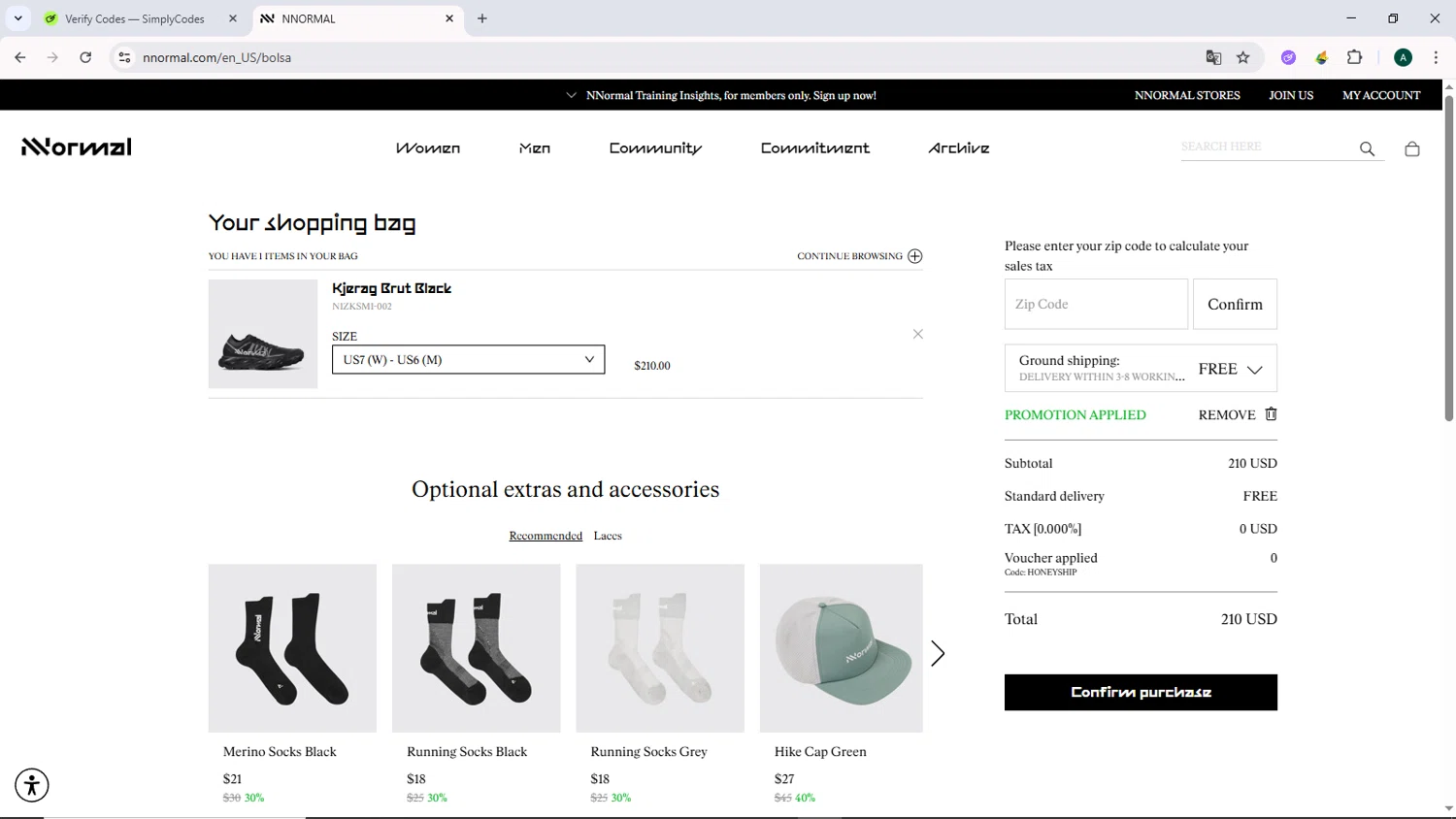This screenshot has width=1456, height=819.
Task: Open the Archive menu
Action: tap(959, 147)
